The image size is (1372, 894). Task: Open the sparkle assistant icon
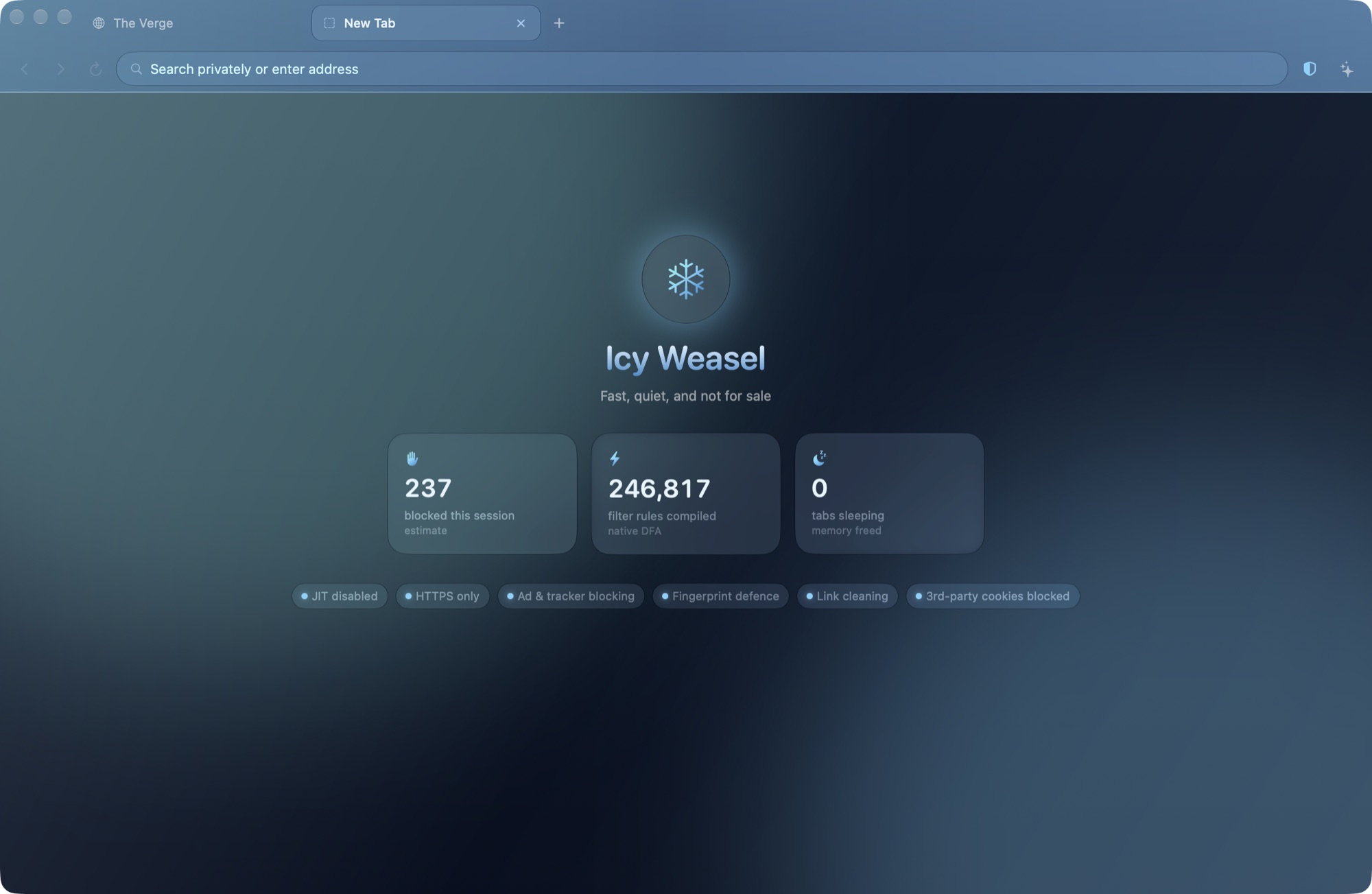(x=1347, y=69)
